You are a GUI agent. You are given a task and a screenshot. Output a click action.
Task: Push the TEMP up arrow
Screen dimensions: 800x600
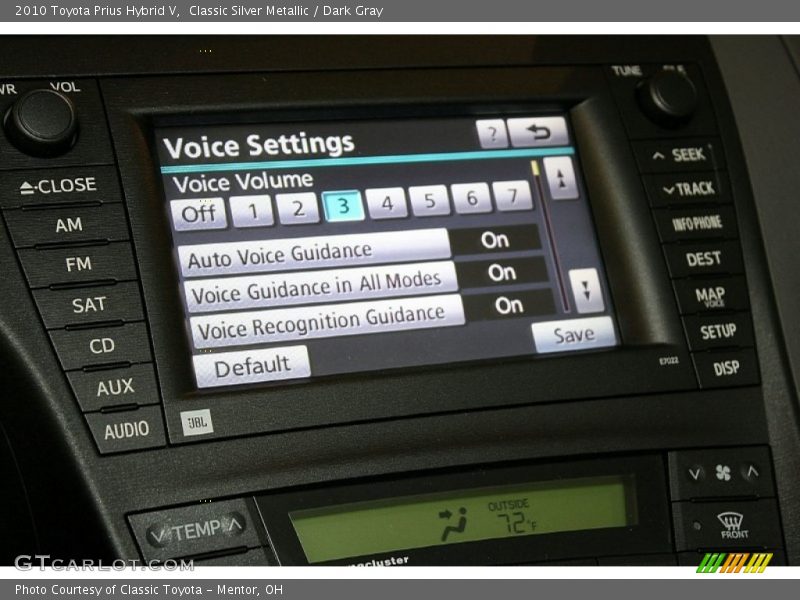236,523
